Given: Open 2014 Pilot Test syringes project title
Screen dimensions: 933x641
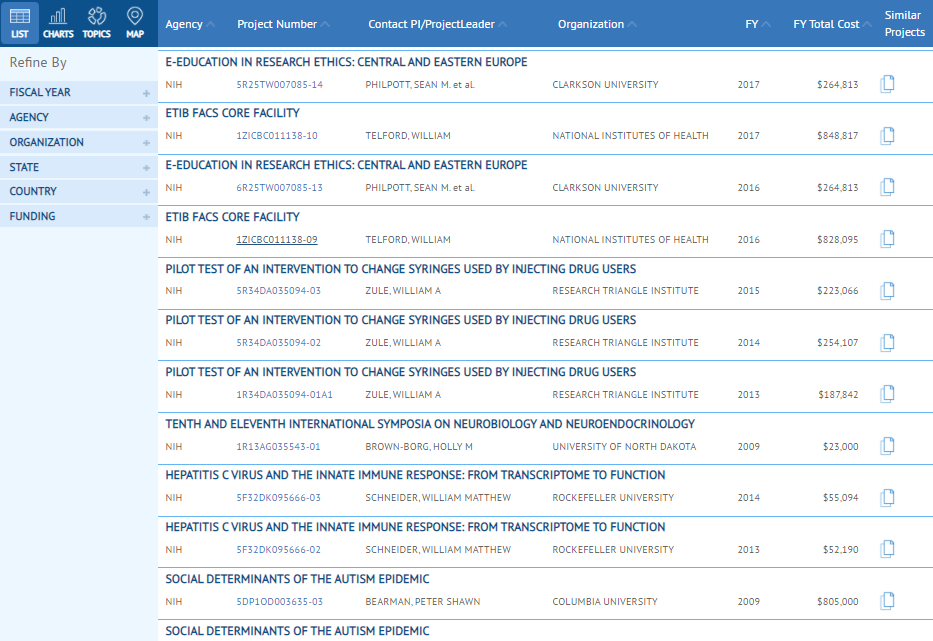Looking at the screenshot, I should (400, 320).
